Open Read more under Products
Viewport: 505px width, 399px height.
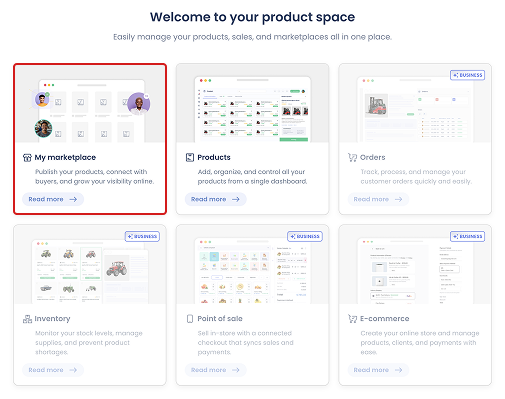(215, 199)
